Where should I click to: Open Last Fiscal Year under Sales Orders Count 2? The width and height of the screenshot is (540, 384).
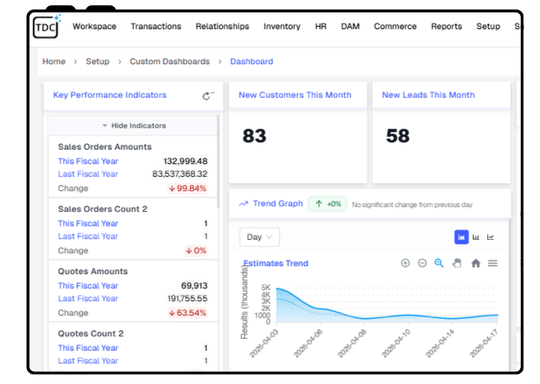point(88,236)
